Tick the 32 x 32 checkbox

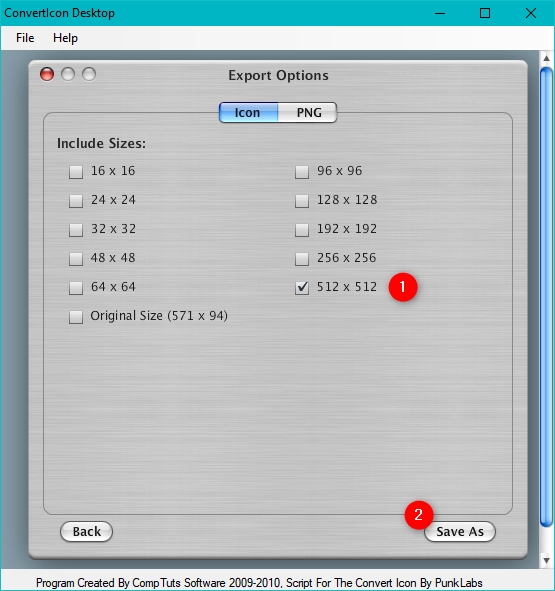[76, 230]
